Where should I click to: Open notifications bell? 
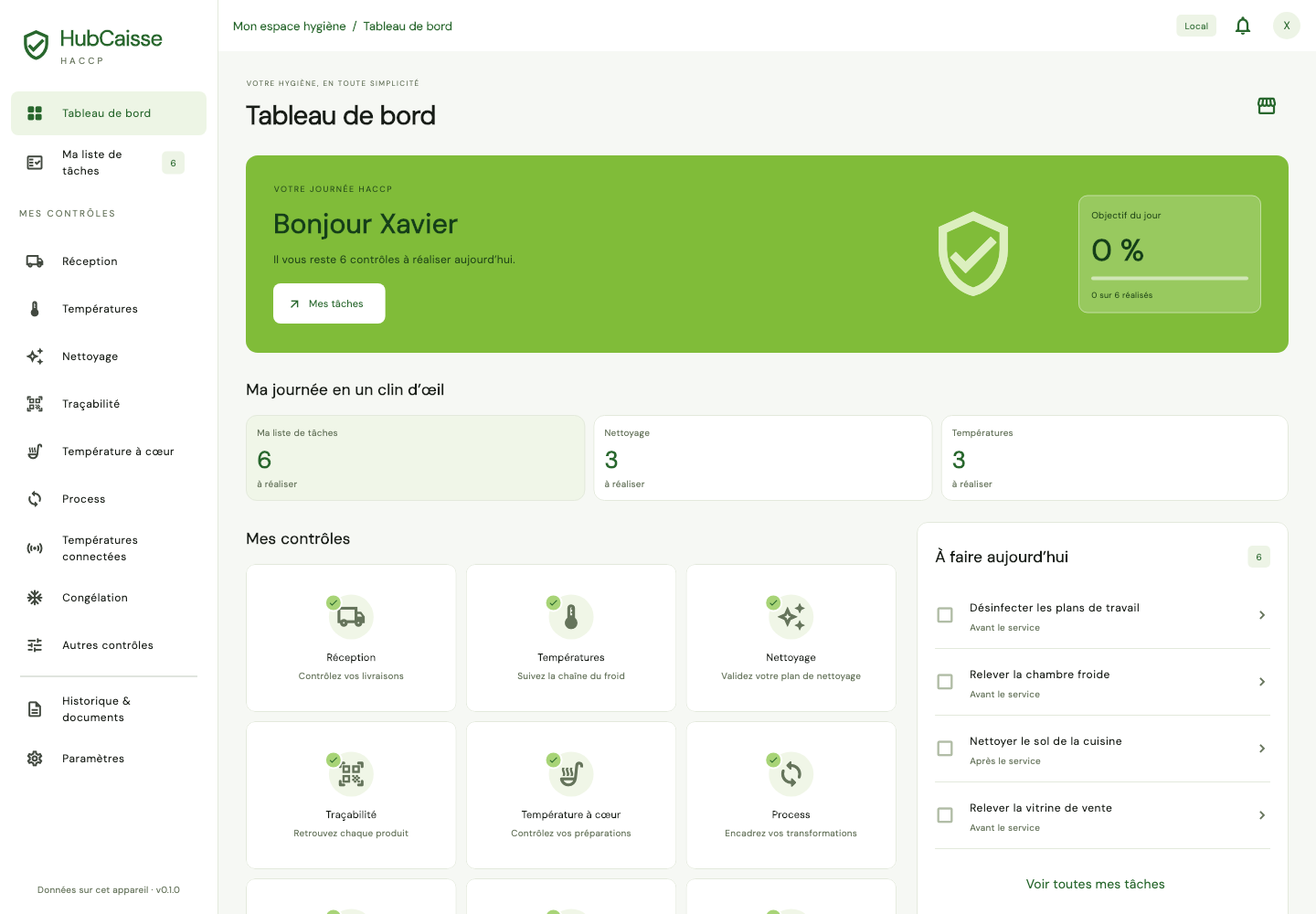tap(1243, 26)
